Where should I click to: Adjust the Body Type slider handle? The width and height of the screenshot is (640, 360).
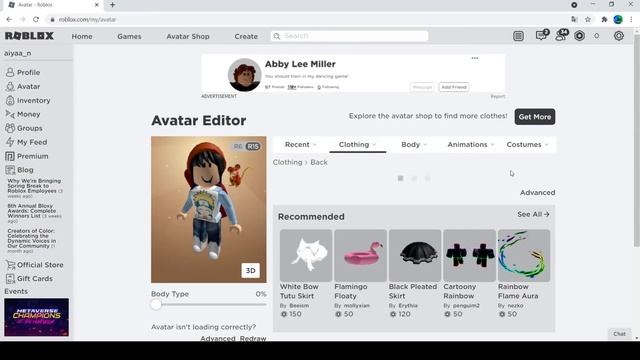coord(156,304)
